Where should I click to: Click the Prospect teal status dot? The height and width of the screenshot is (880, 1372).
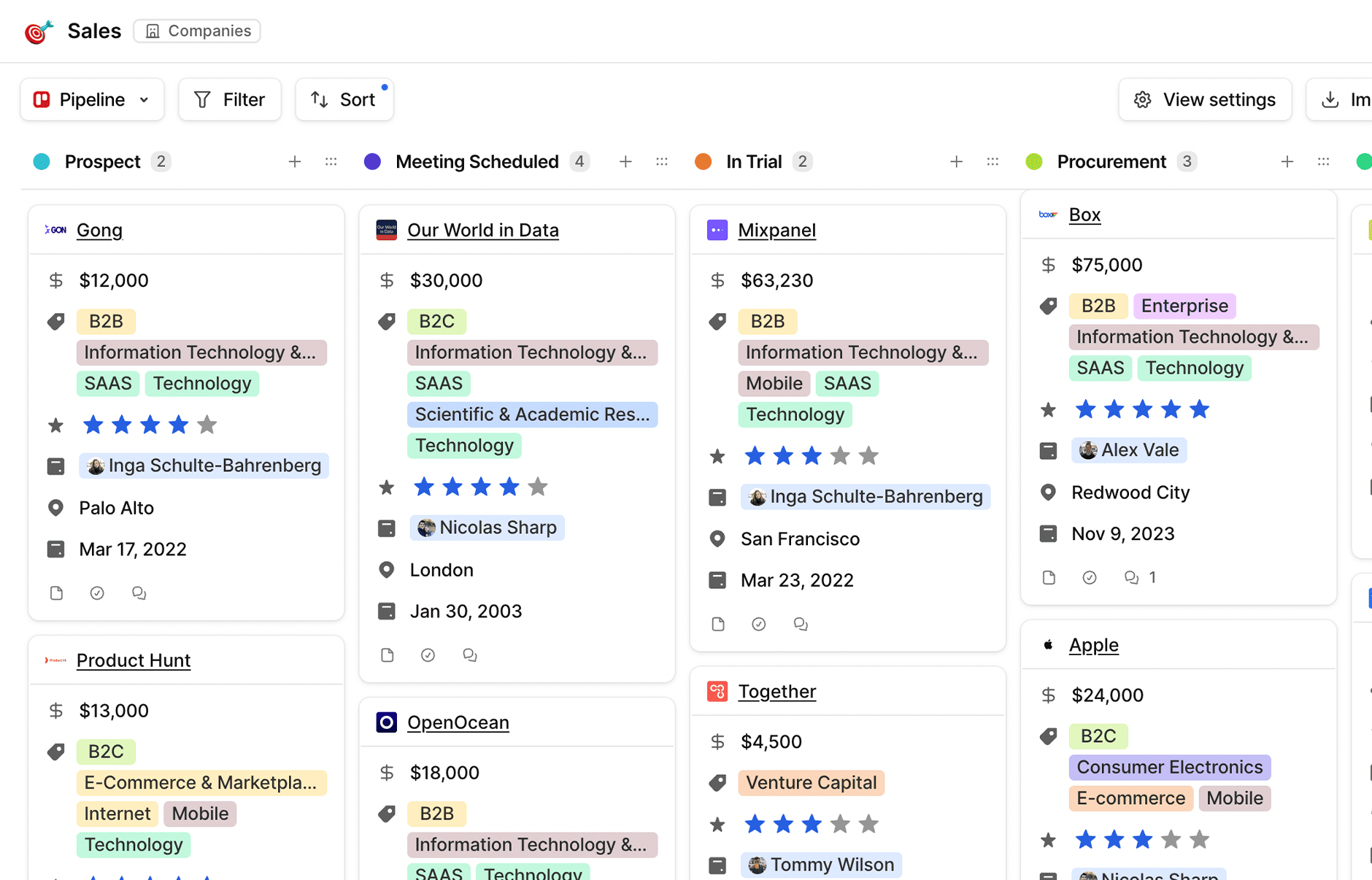42,161
